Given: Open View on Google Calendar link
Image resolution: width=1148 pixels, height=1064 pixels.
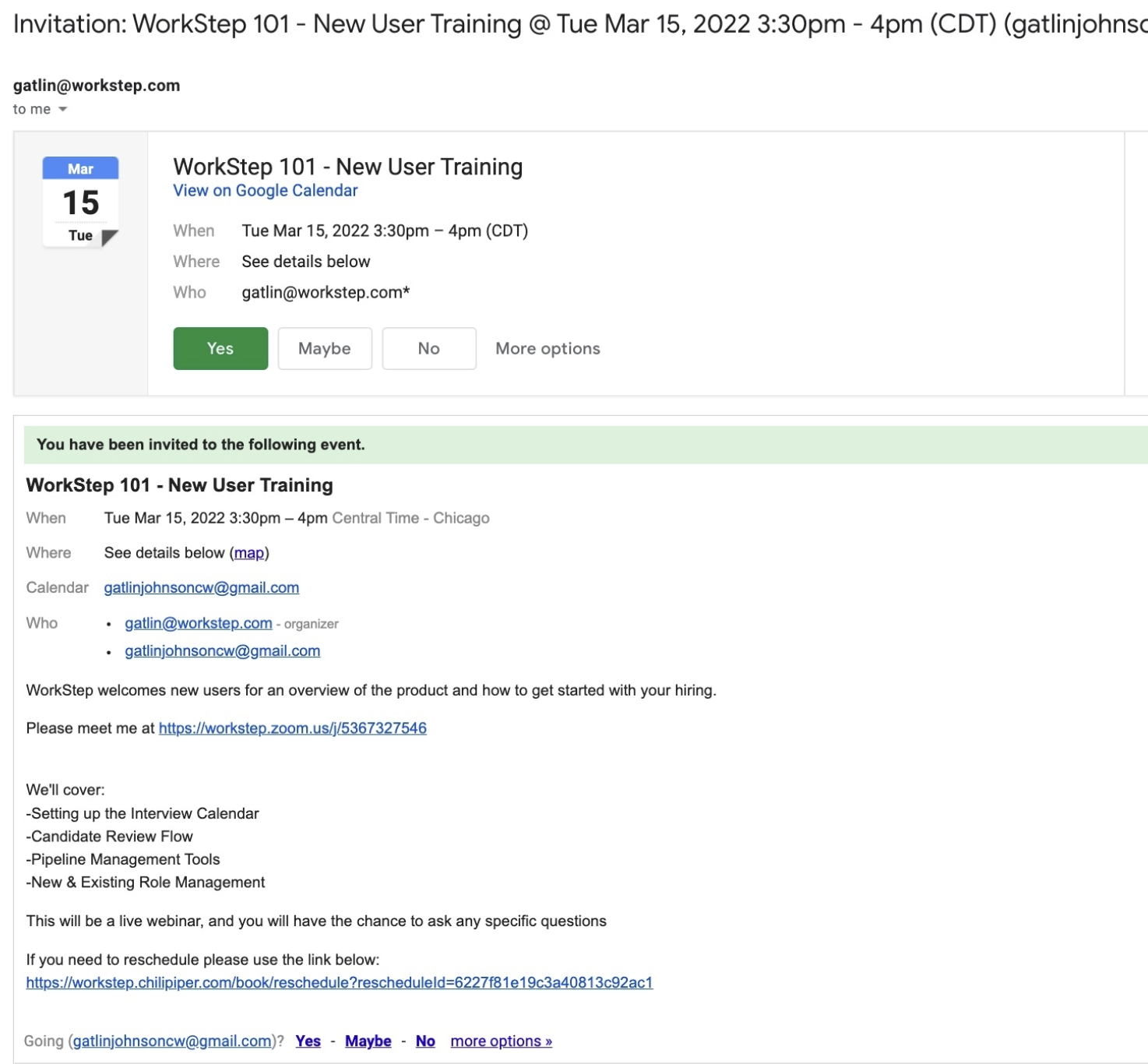Looking at the screenshot, I should coord(265,191).
